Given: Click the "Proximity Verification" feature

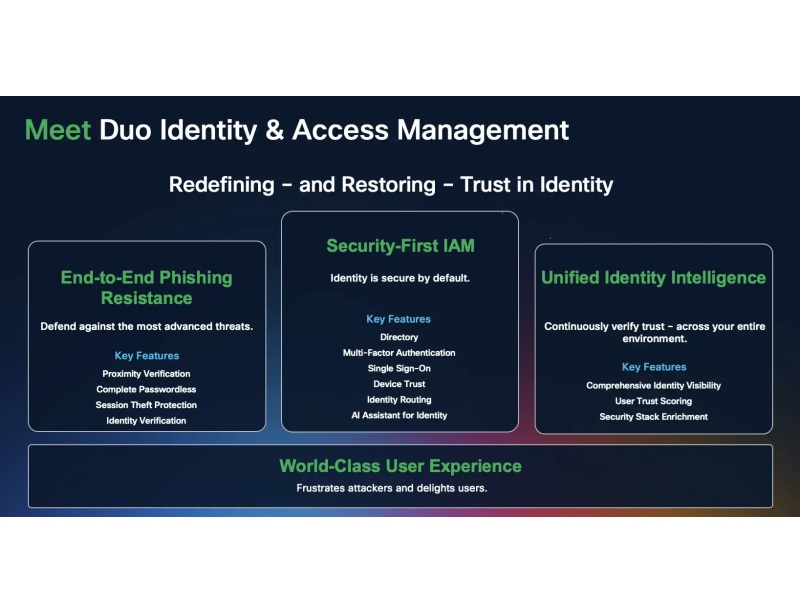Looking at the screenshot, I should (x=146, y=374).
